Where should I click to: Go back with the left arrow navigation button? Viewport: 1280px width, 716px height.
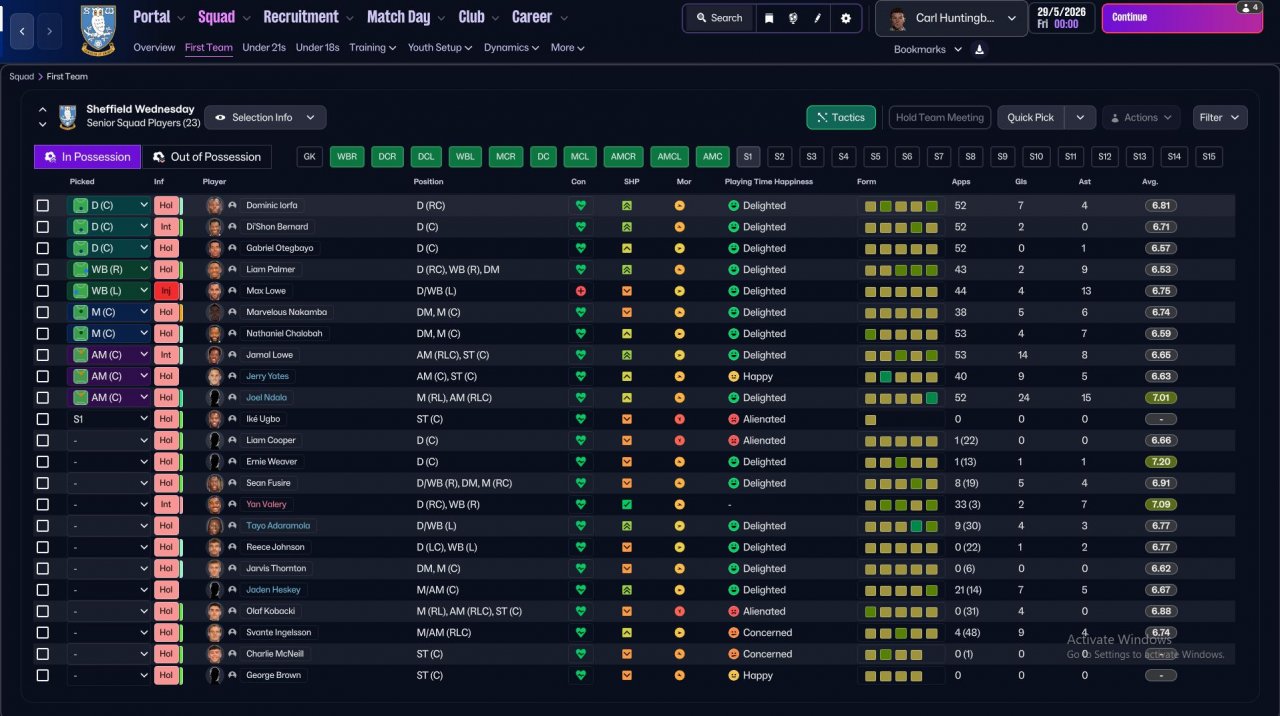pyautogui.click(x=22, y=31)
